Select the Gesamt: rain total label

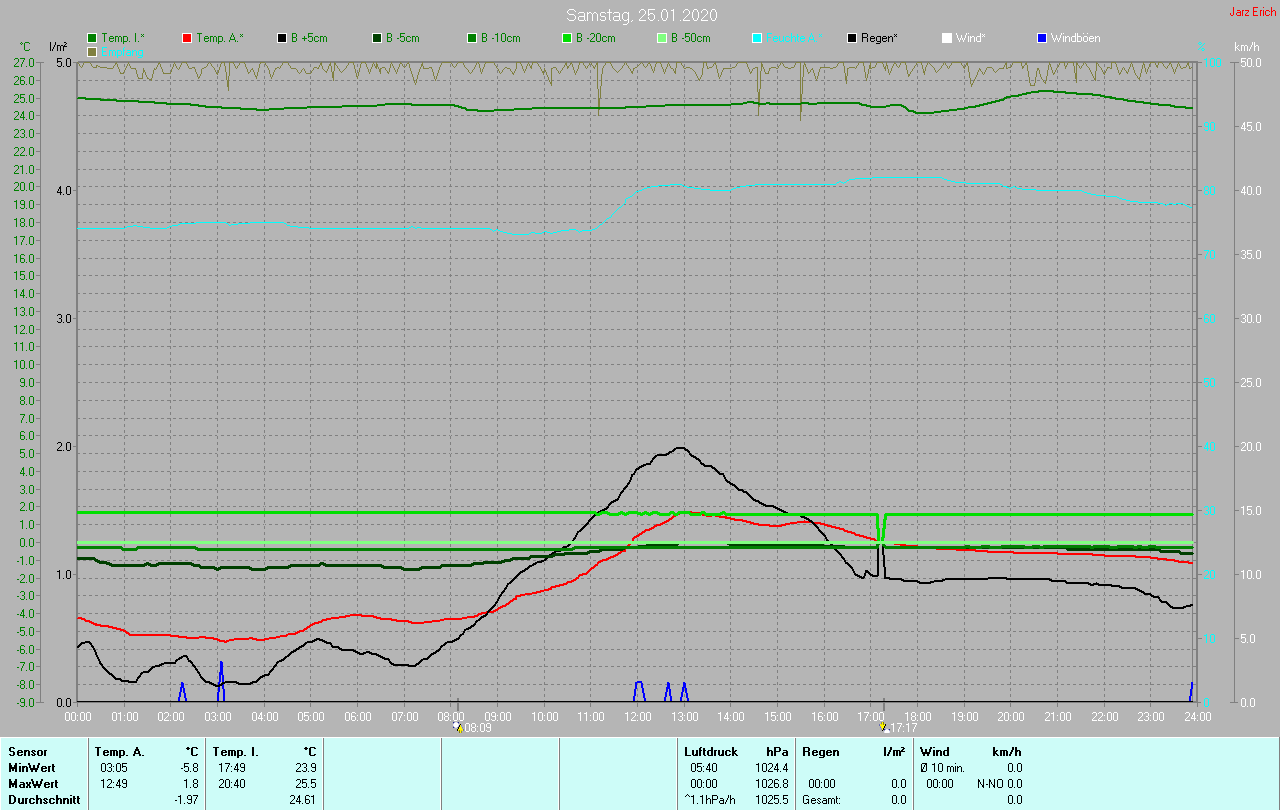coord(822,800)
